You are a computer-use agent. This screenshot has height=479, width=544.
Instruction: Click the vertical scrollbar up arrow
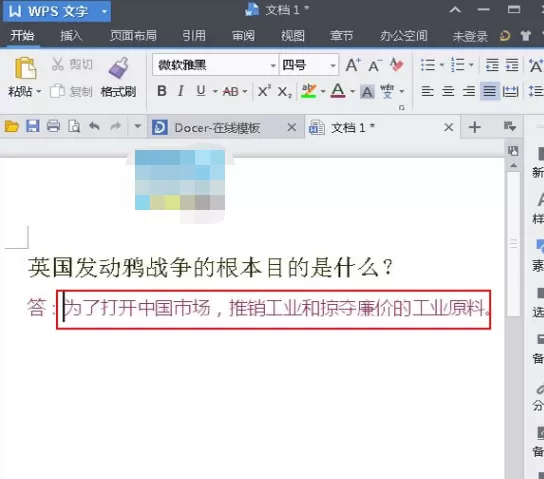513,166
